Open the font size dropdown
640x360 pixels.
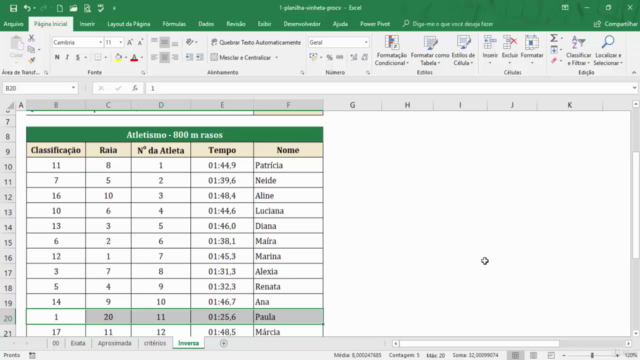click(x=121, y=42)
